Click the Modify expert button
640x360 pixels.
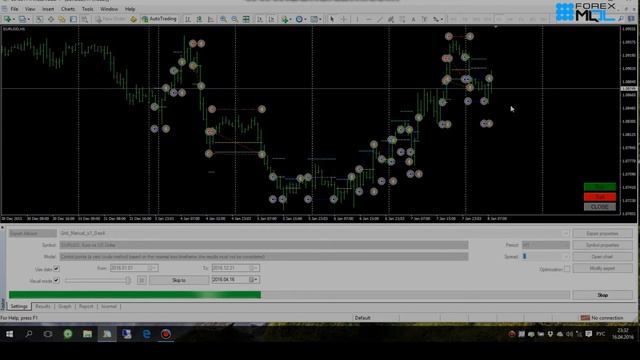point(602,268)
